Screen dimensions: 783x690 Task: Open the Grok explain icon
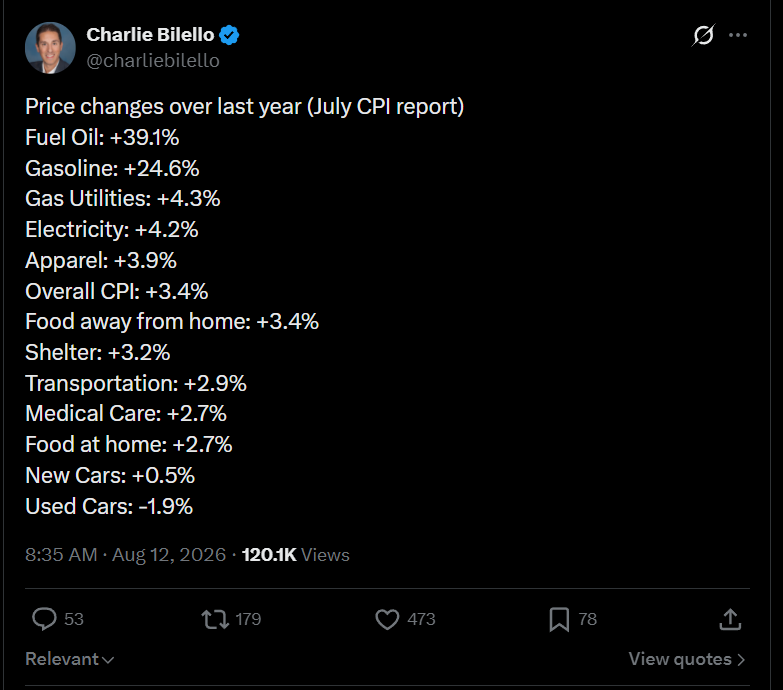pos(703,35)
